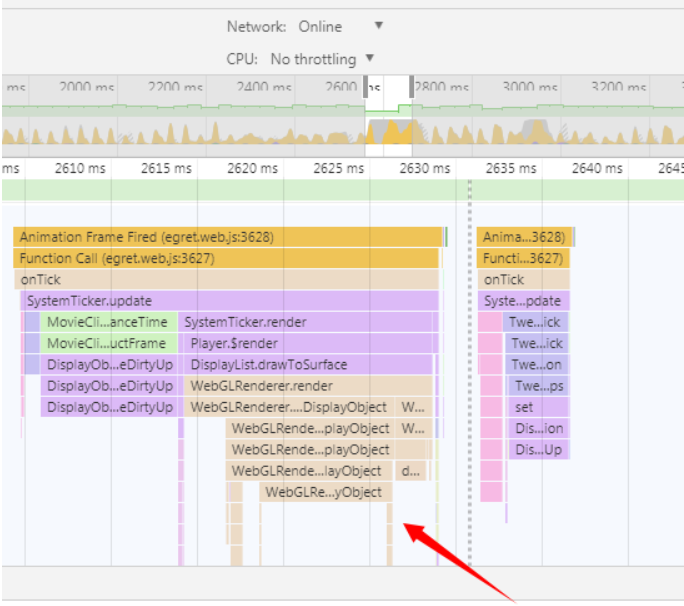Grab the left overview selection handle

tap(366, 86)
